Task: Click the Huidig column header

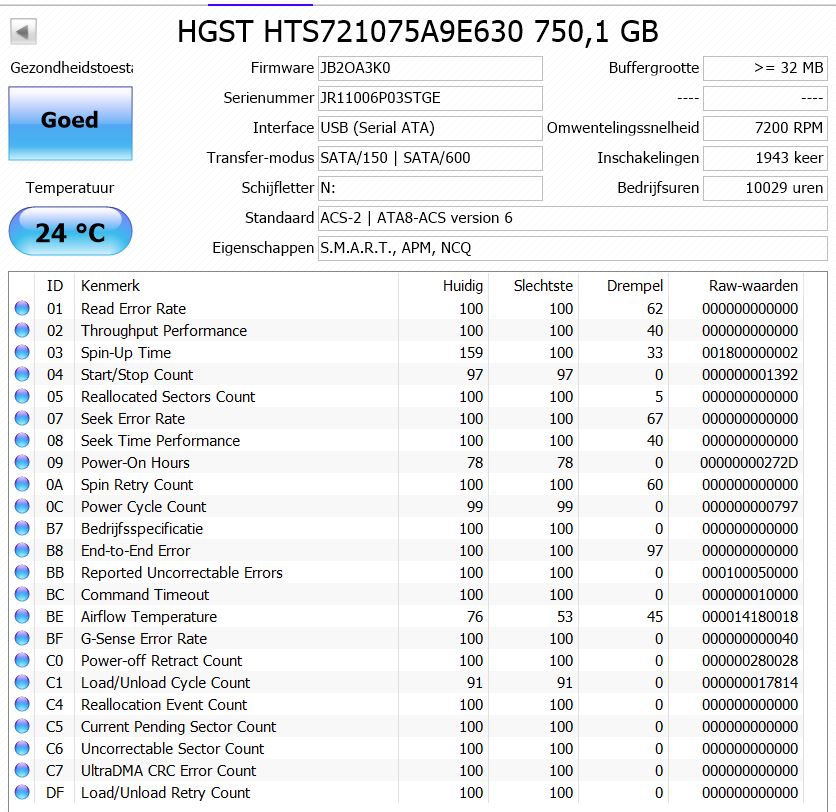Action: pyautogui.click(x=463, y=286)
